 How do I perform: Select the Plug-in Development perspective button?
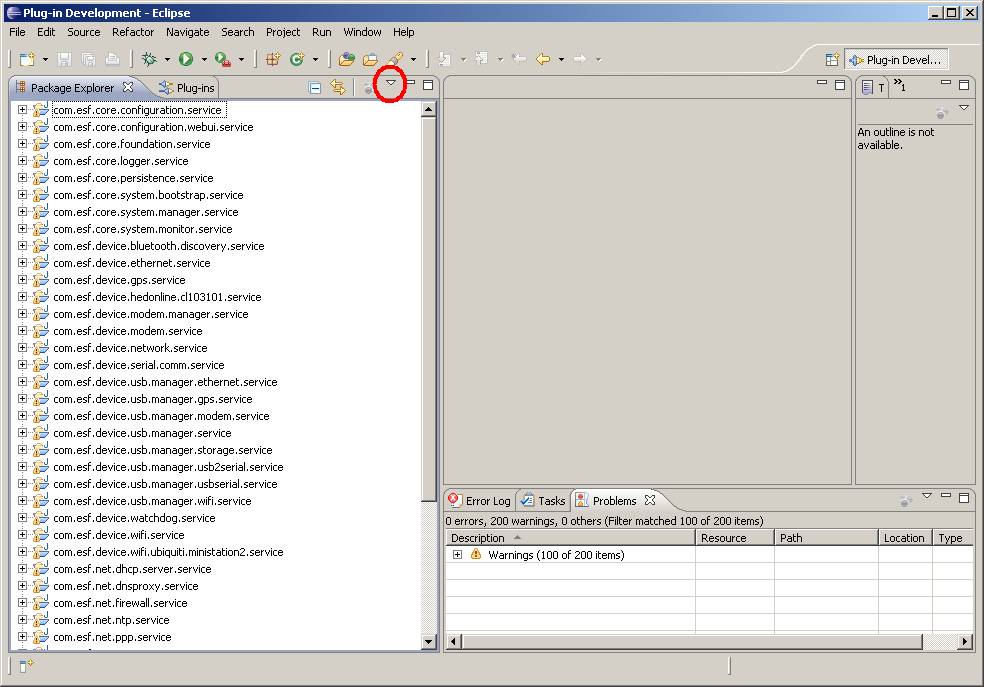point(896,60)
